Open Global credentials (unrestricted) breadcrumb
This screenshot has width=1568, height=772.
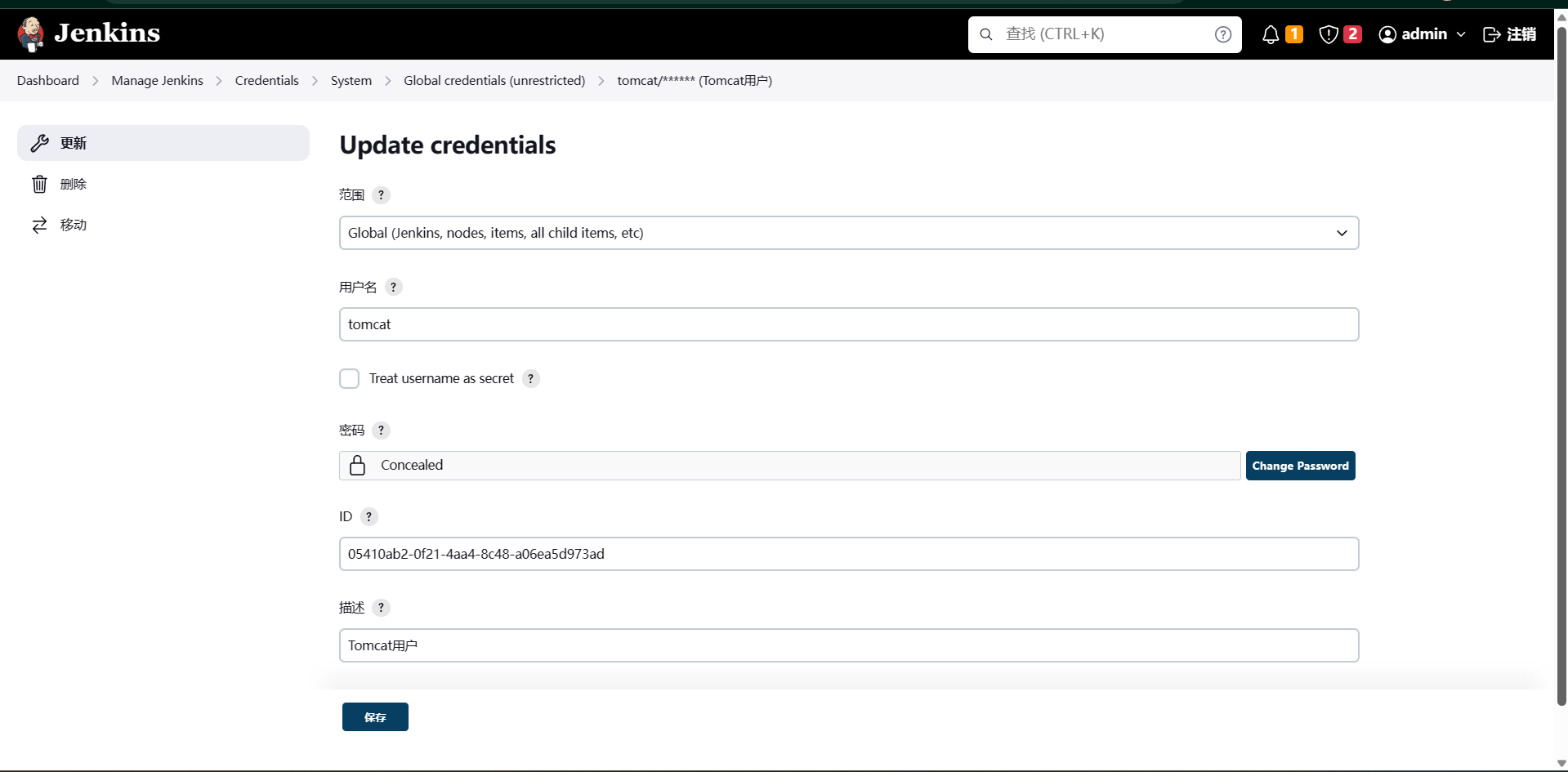[494, 80]
